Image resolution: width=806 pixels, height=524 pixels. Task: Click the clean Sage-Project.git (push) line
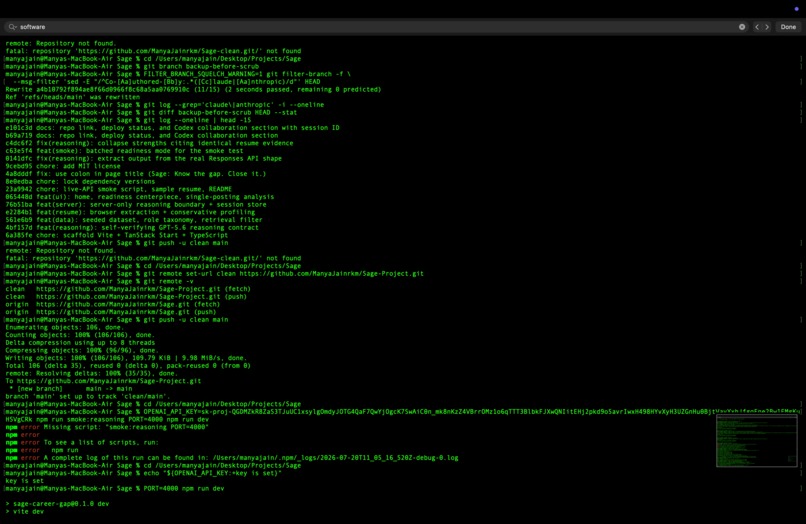pos(126,297)
